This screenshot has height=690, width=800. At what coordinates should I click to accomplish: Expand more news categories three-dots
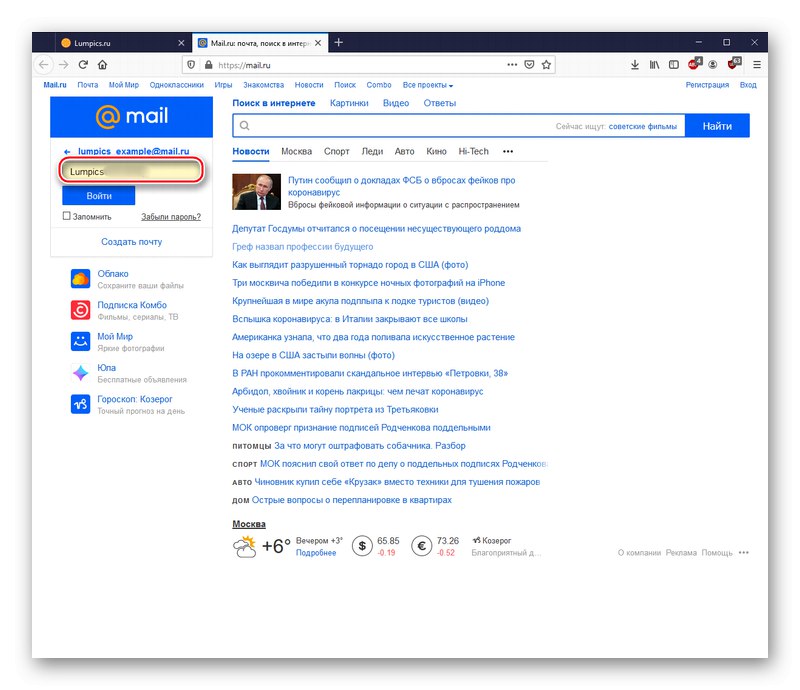click(x=508, y=152)
